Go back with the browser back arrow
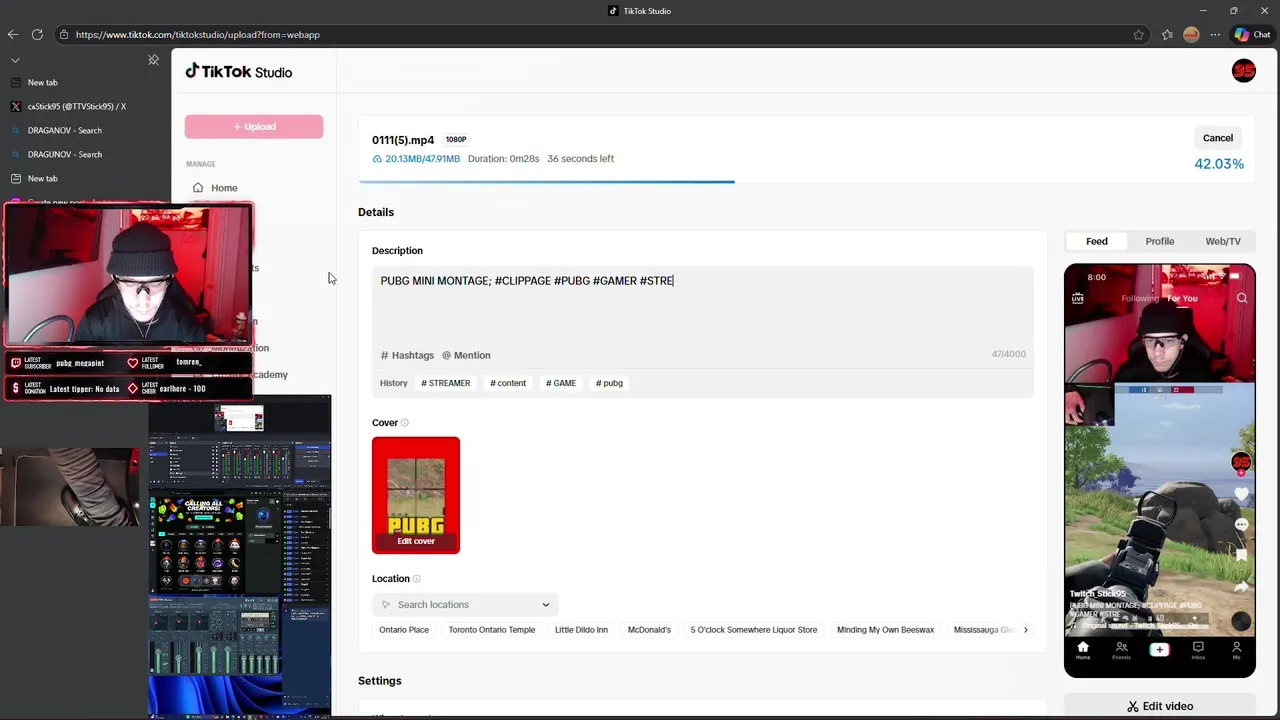 [x=13, y=34]
